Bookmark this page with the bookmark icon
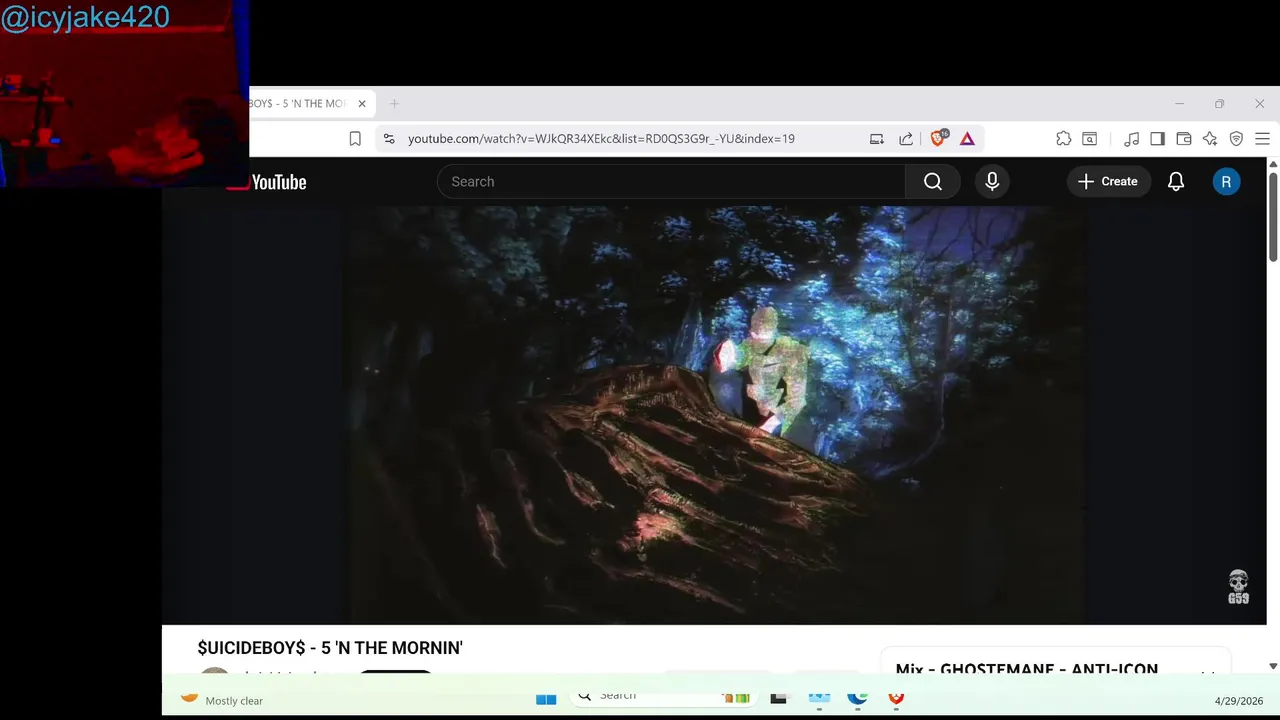The width and height of the screenshot is (1280, 720). pos(355,139)
